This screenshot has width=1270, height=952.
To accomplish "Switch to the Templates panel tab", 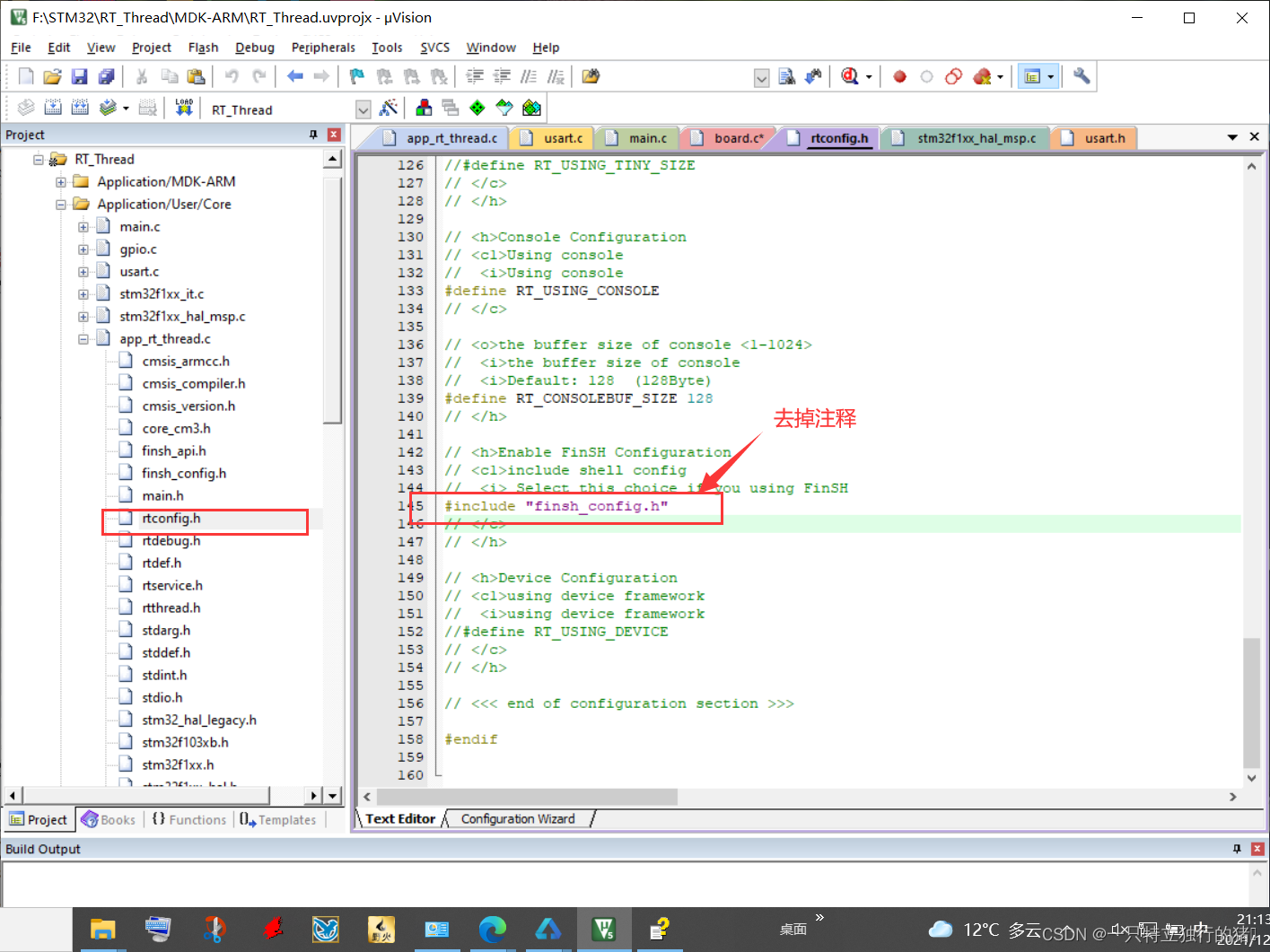I will pos(278,820).
